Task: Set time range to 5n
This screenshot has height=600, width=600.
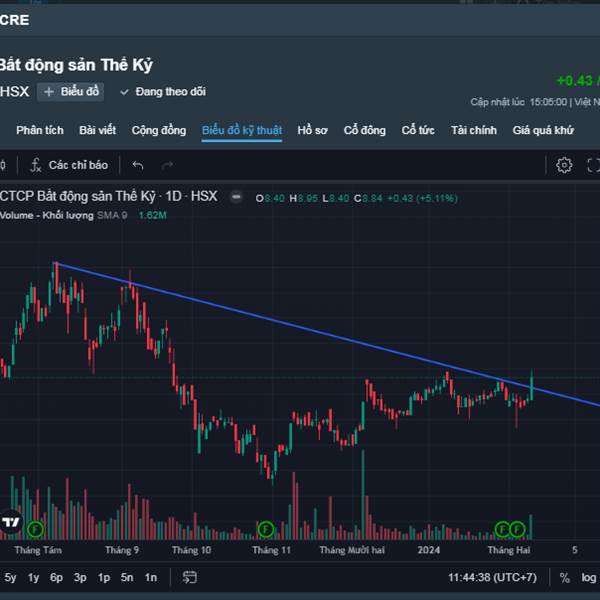Action: coord(127,577)
